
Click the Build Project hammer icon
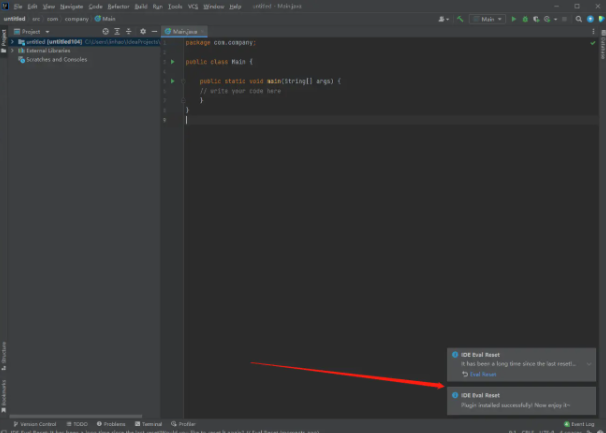tap(460, 19)
